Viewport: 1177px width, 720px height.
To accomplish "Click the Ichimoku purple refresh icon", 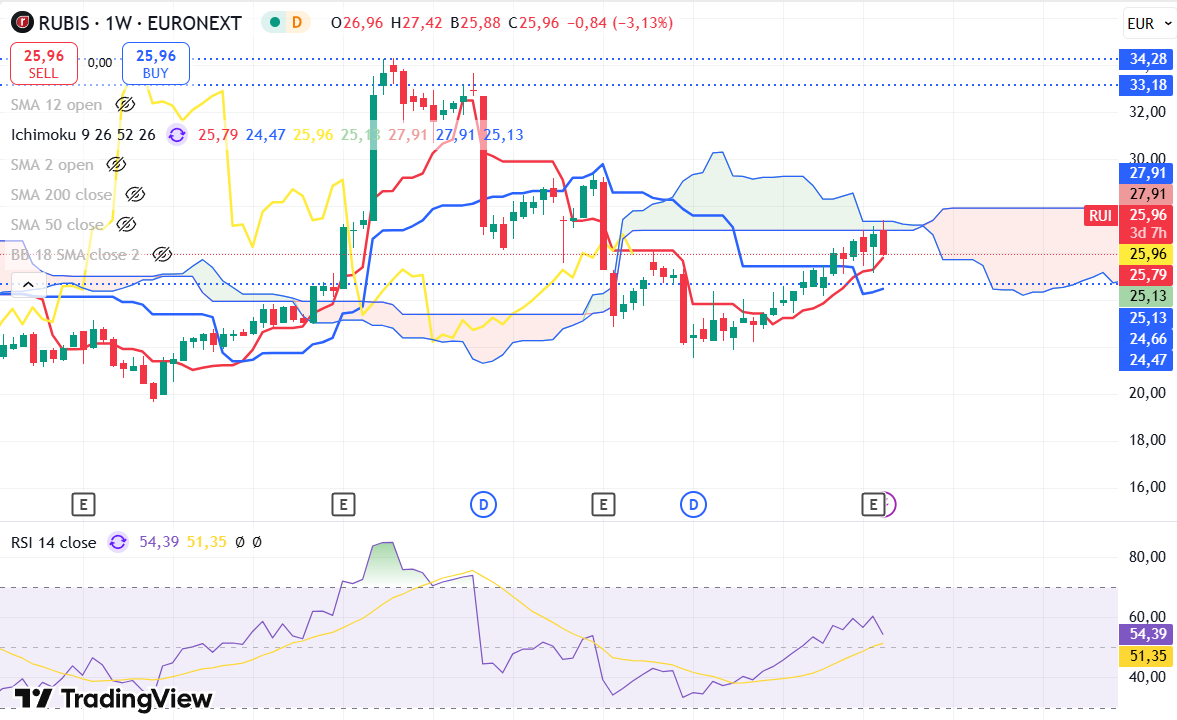I will [176, 135].
